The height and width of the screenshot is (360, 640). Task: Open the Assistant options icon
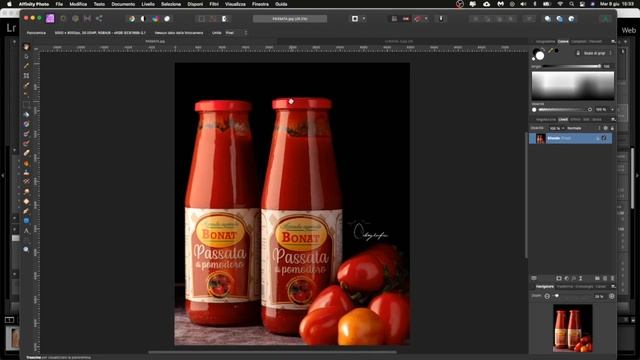pyautogui.click(x=441, y=19)
